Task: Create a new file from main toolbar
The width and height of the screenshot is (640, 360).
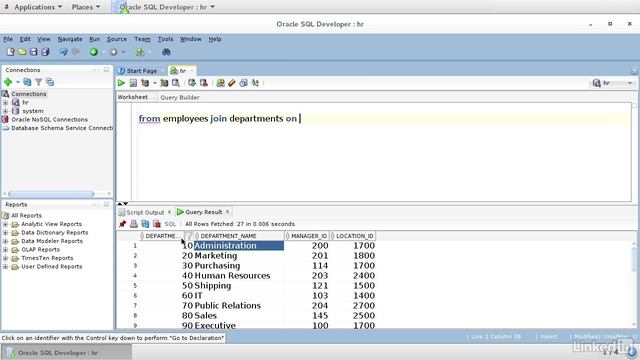Action: click(11, 52)
